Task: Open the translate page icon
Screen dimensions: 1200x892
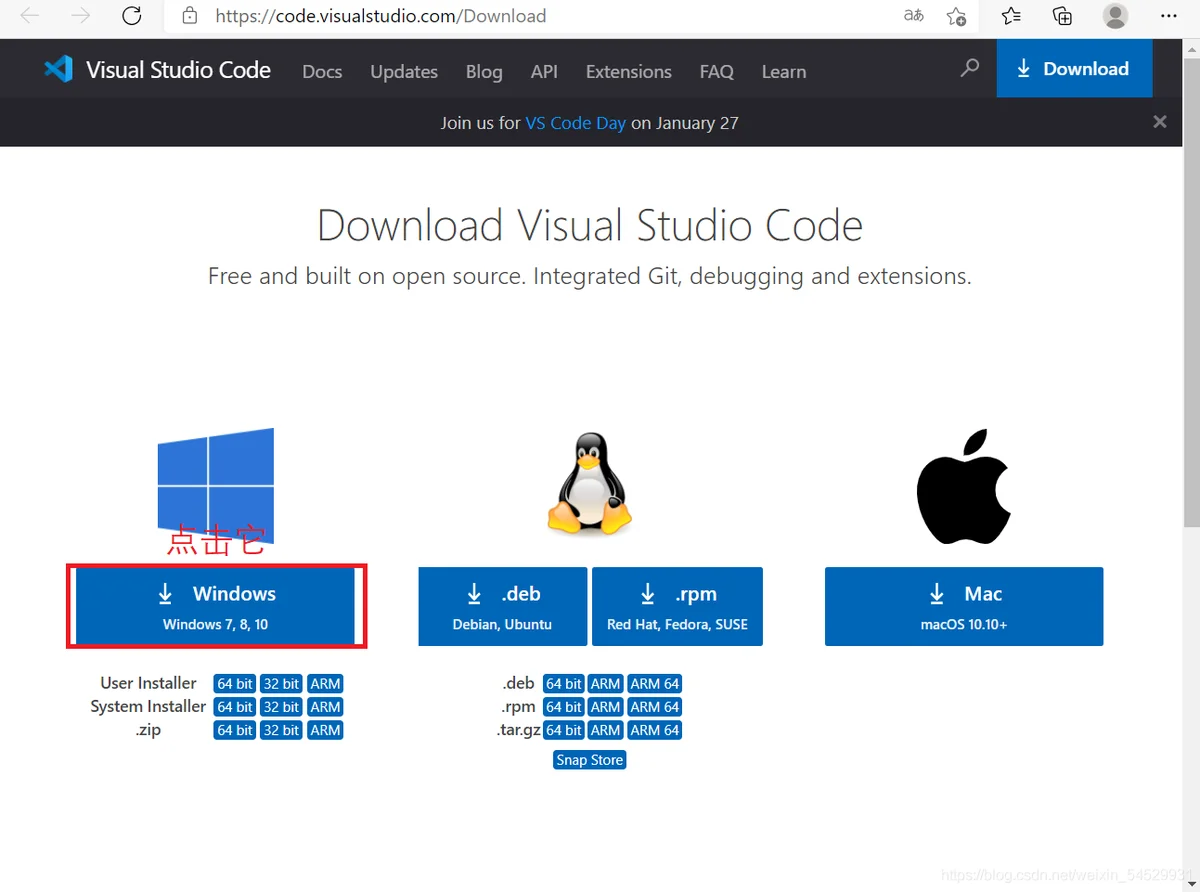Action: click(913, 15)
